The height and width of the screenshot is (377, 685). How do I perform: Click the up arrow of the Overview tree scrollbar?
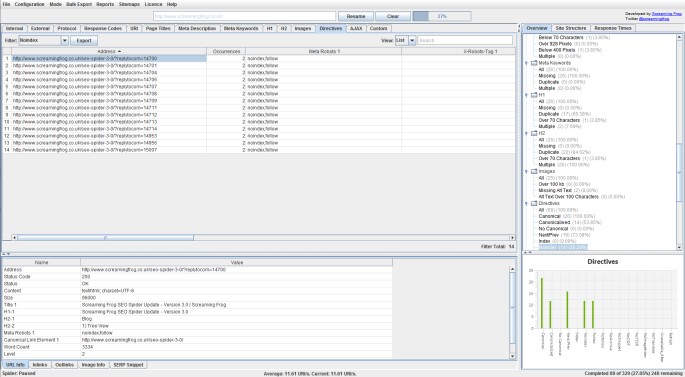pyautogui.click(x=679, y=37)
